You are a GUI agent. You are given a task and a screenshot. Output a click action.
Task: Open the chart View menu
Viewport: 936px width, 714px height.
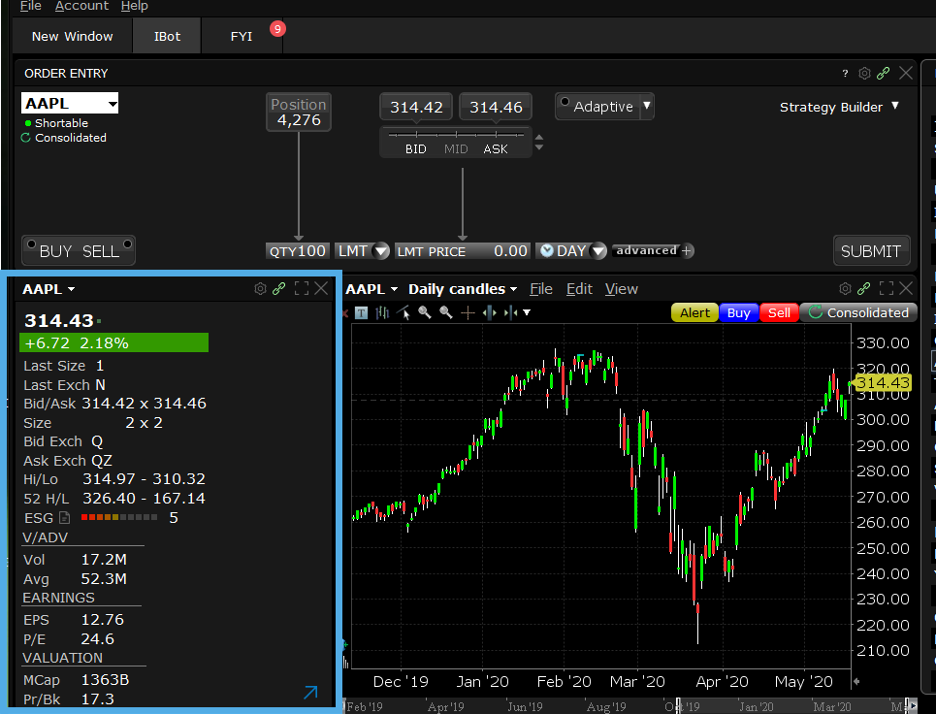tap(621, 289)
